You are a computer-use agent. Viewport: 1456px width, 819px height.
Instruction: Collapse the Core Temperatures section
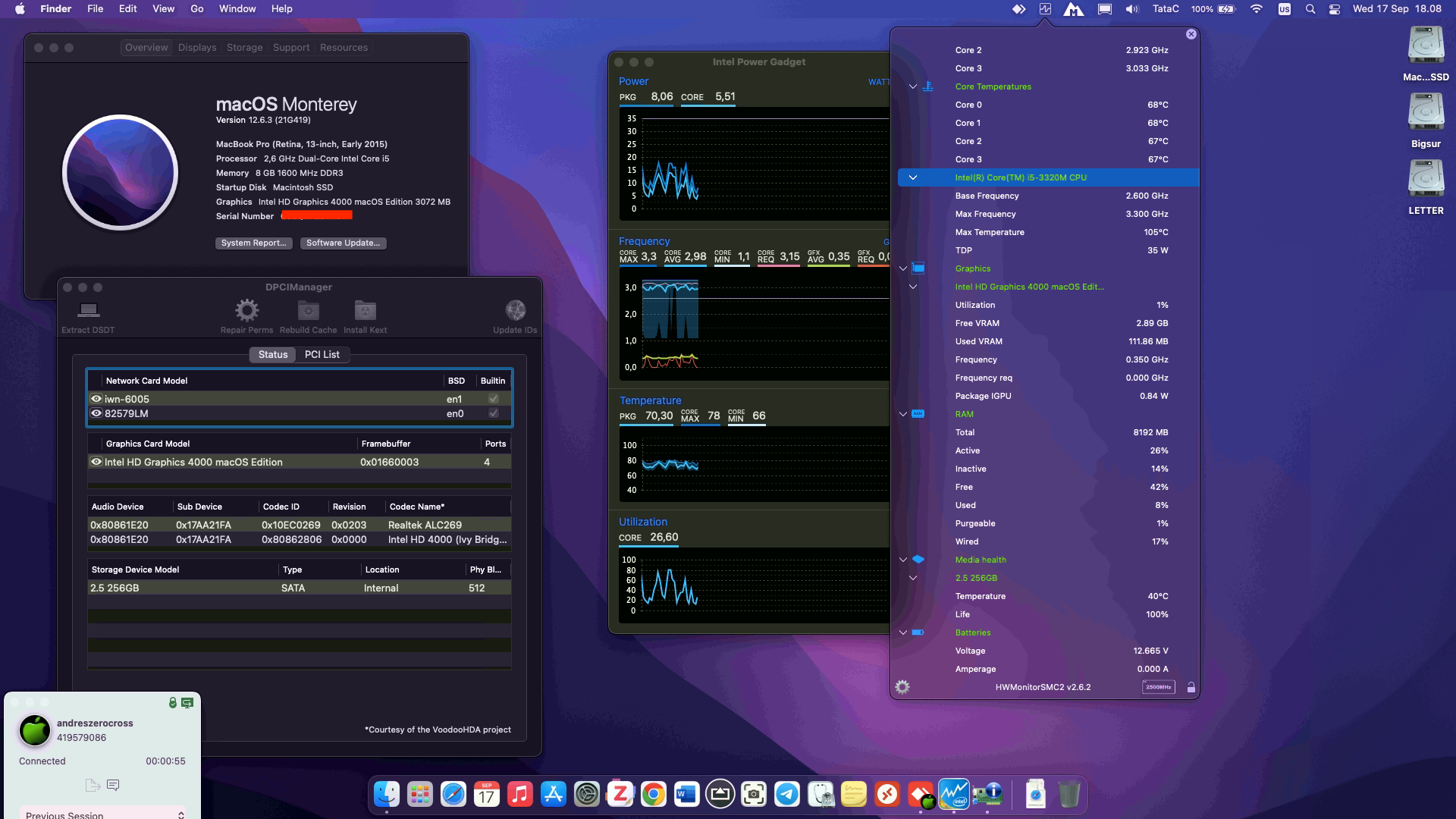coord(913,86)
